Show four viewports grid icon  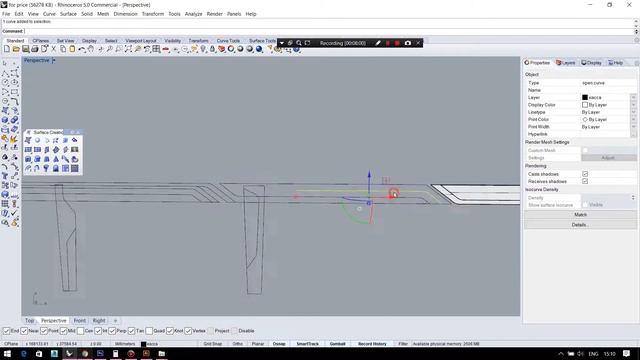point(156,49)
